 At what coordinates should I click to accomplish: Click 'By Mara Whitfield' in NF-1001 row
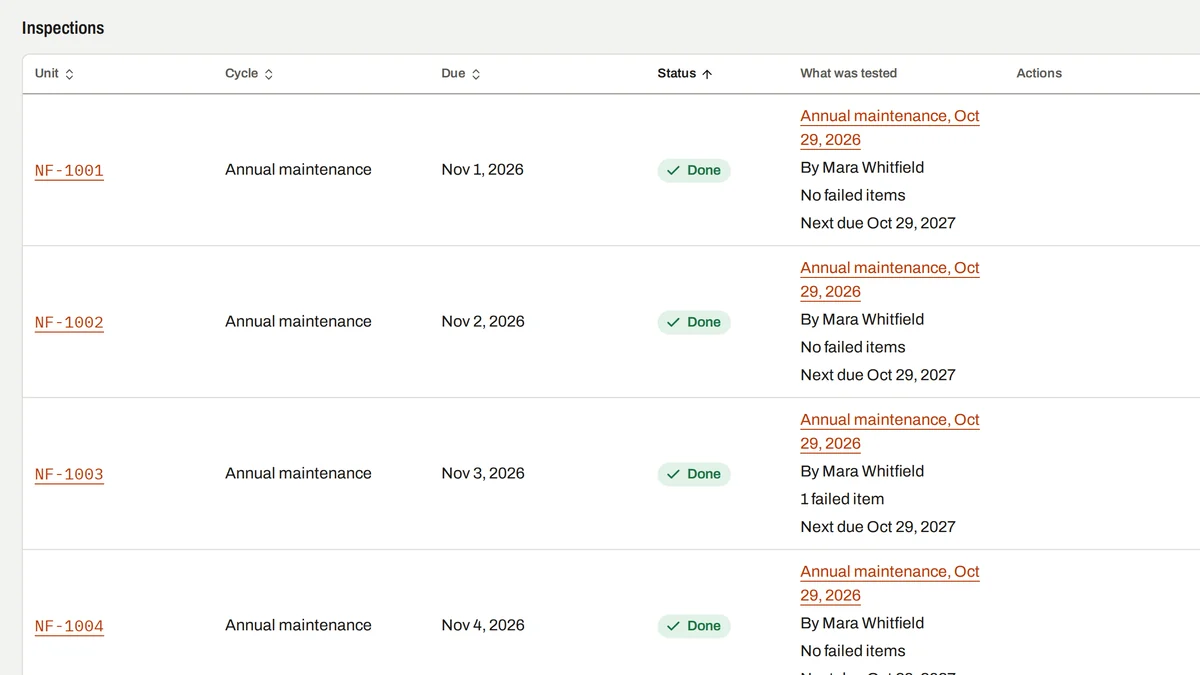(x=862, y=167)
